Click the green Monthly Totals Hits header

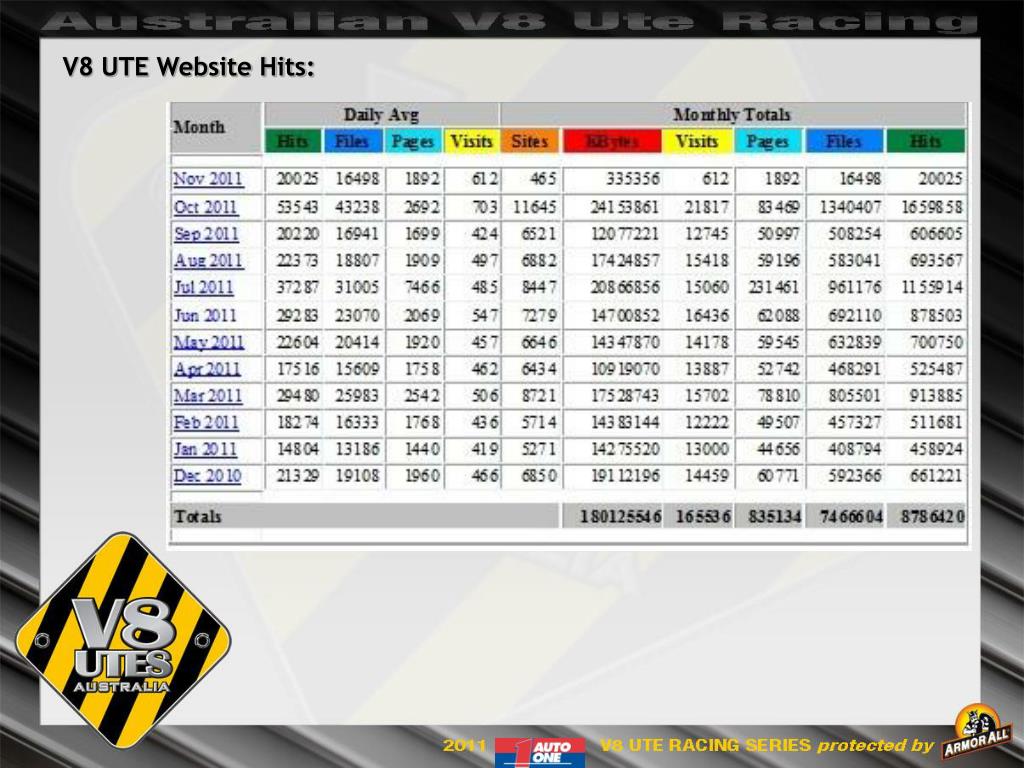click(925, 141)
